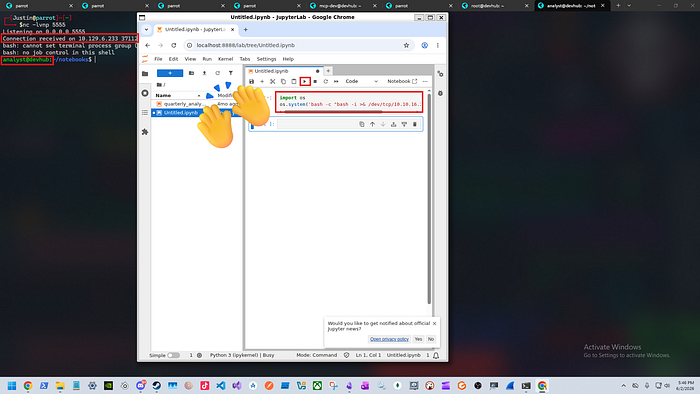Move the active cell up
This screenshot has height=394, width=700.
coord(372,124)
